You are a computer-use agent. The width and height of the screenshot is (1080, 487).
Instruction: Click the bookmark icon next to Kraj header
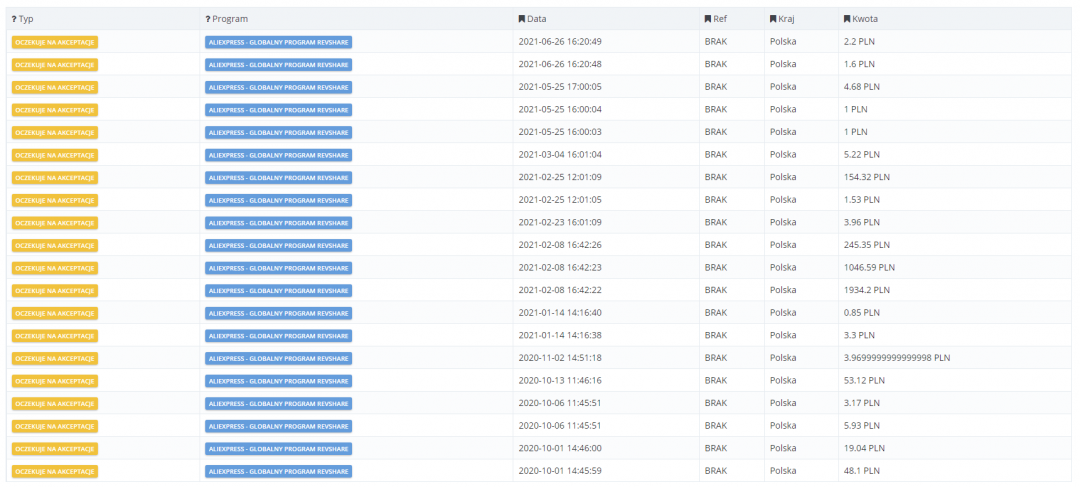(x=773, y=19)
